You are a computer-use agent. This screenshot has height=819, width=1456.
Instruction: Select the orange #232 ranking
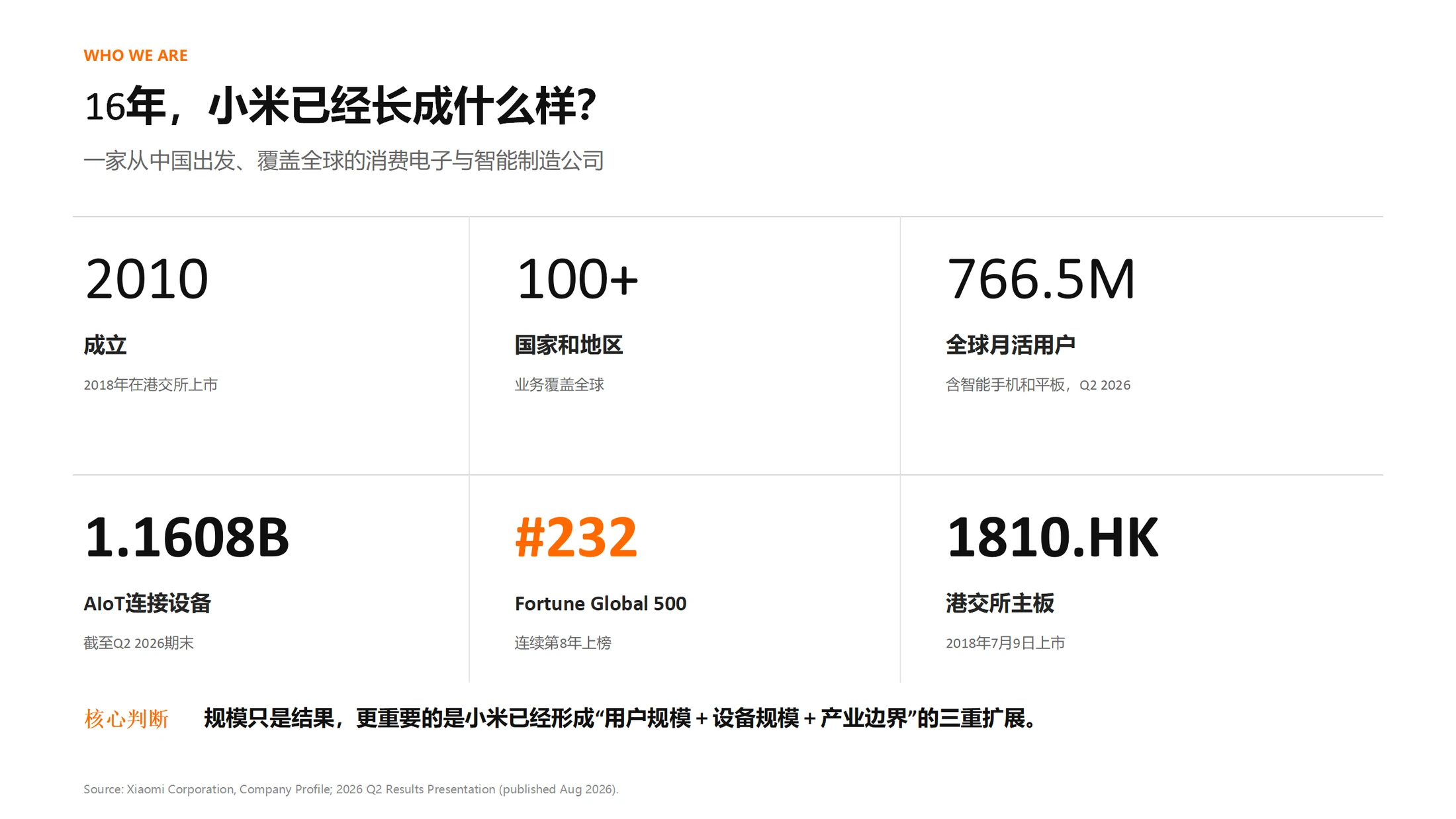pos(576,537)
